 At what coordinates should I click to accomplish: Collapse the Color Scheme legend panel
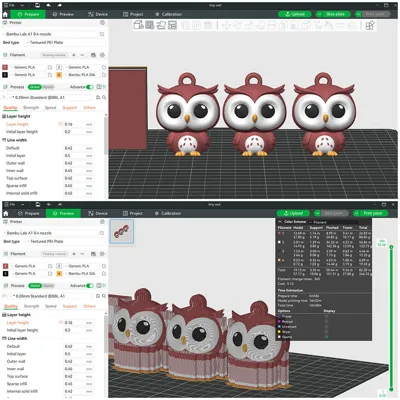(x=280, y=222)
